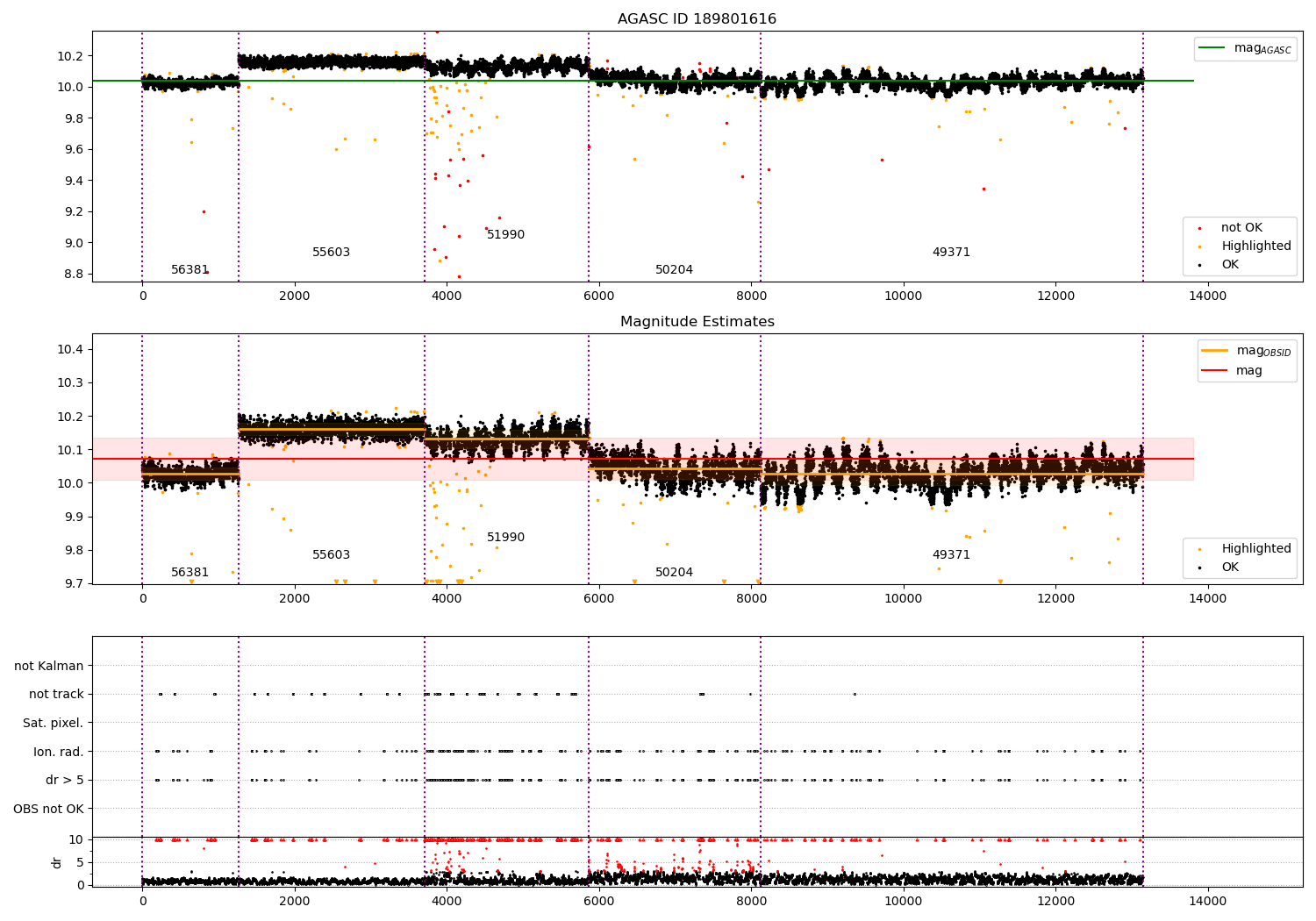Screen dimensions: 1316x921
Task: Click 'OK' legend entry in top plot
Action: pyautogui.click(x=1219, y=265)
